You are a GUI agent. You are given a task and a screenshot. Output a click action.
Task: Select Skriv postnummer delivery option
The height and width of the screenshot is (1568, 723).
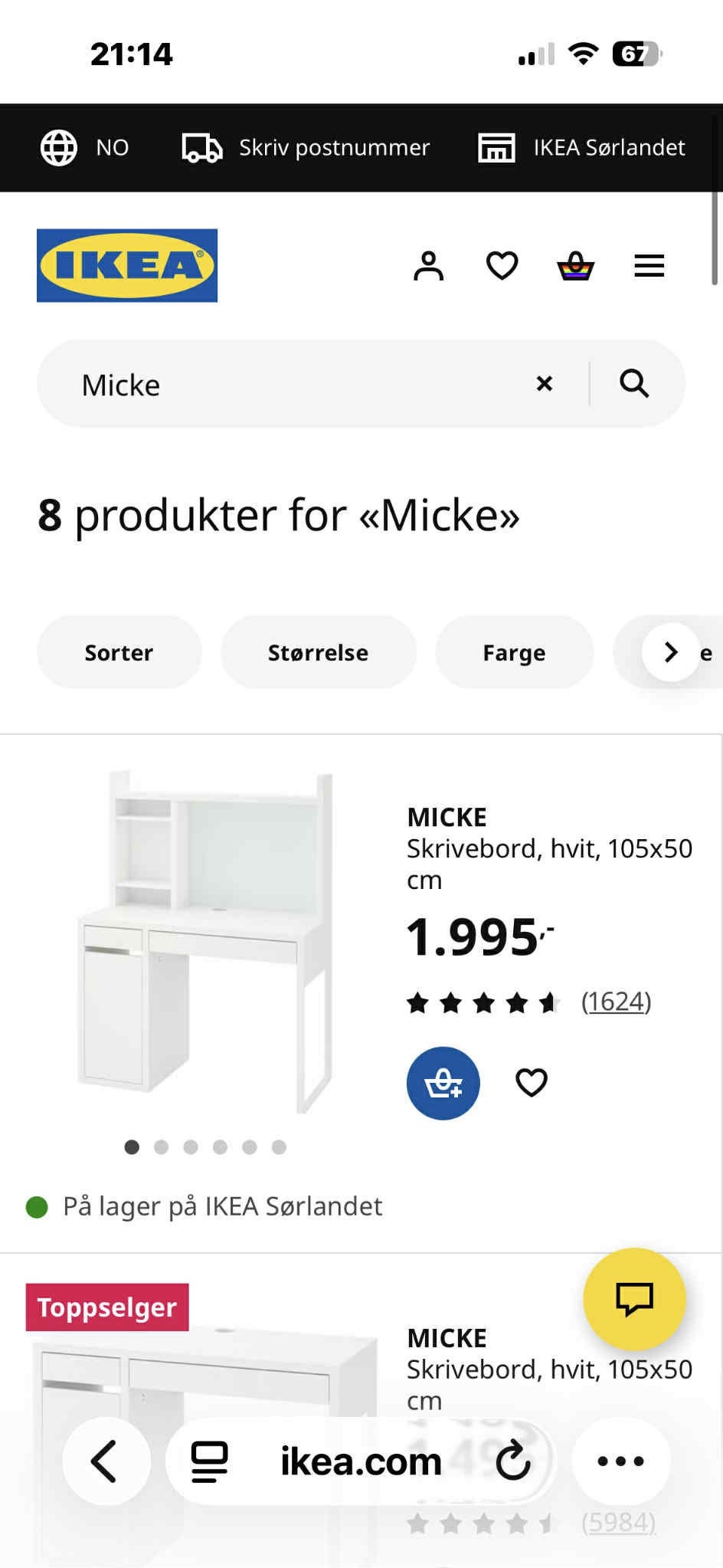(306, 147)
